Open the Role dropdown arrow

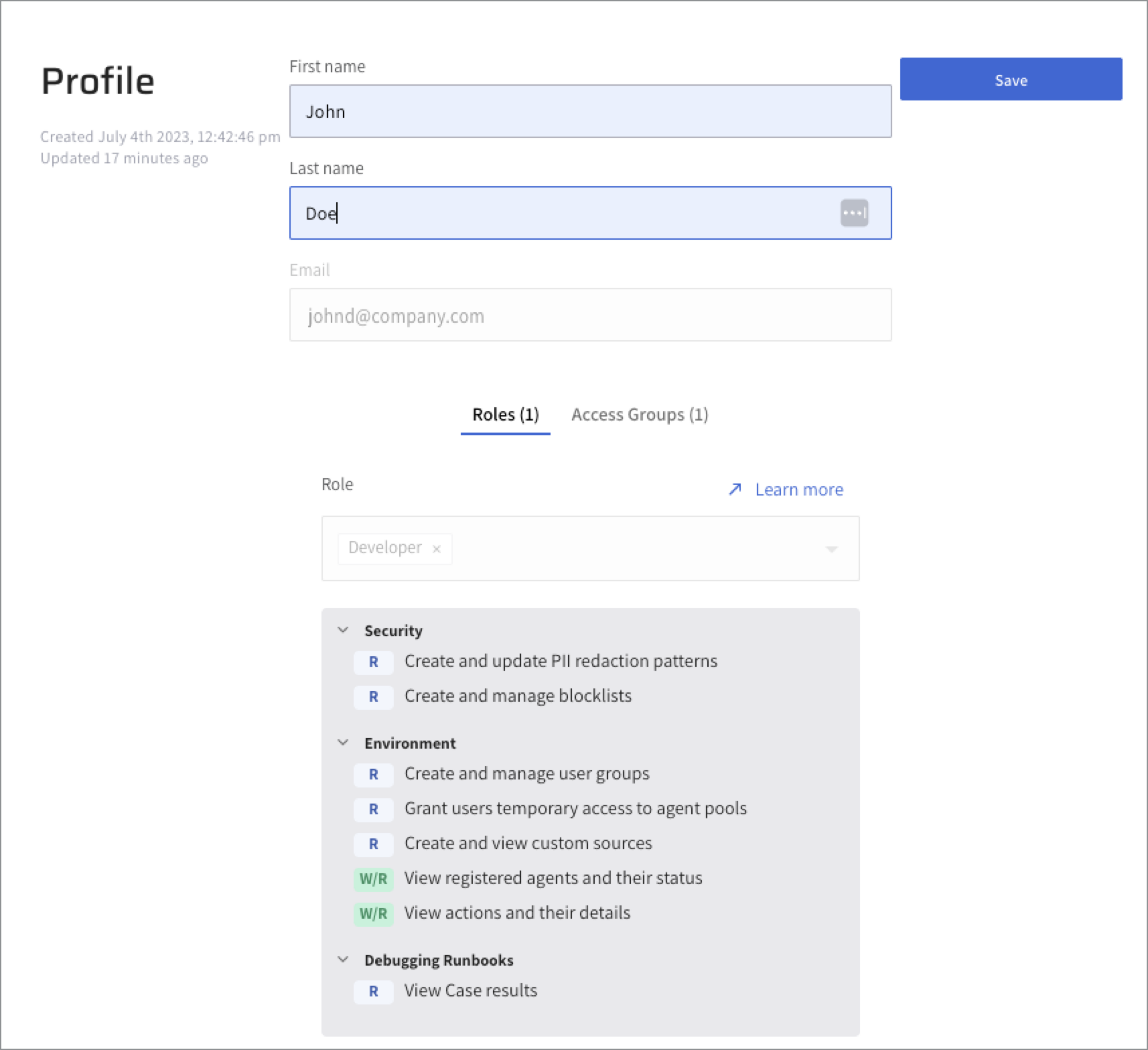pos(831,549)
